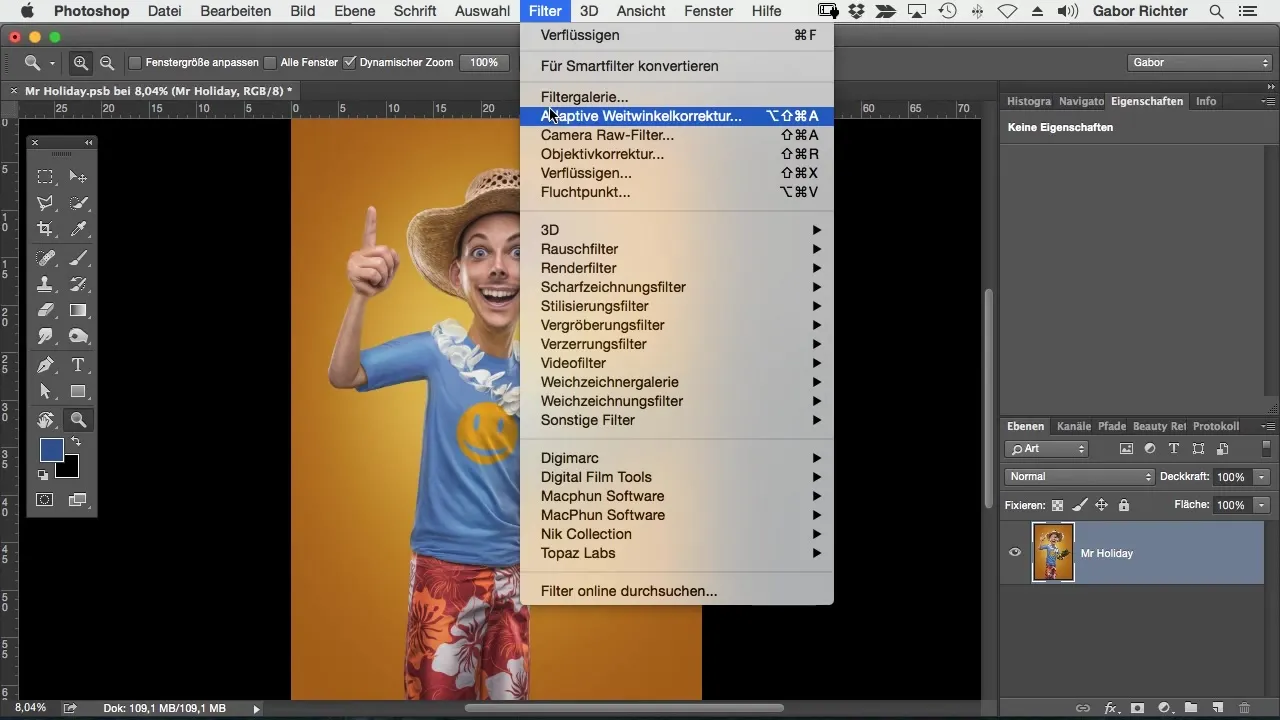Toggle lock transparent pixels
Image resolution: width=1280 pixels, height=720 pixels.
pyautogui.click(x=1058, y=505)
